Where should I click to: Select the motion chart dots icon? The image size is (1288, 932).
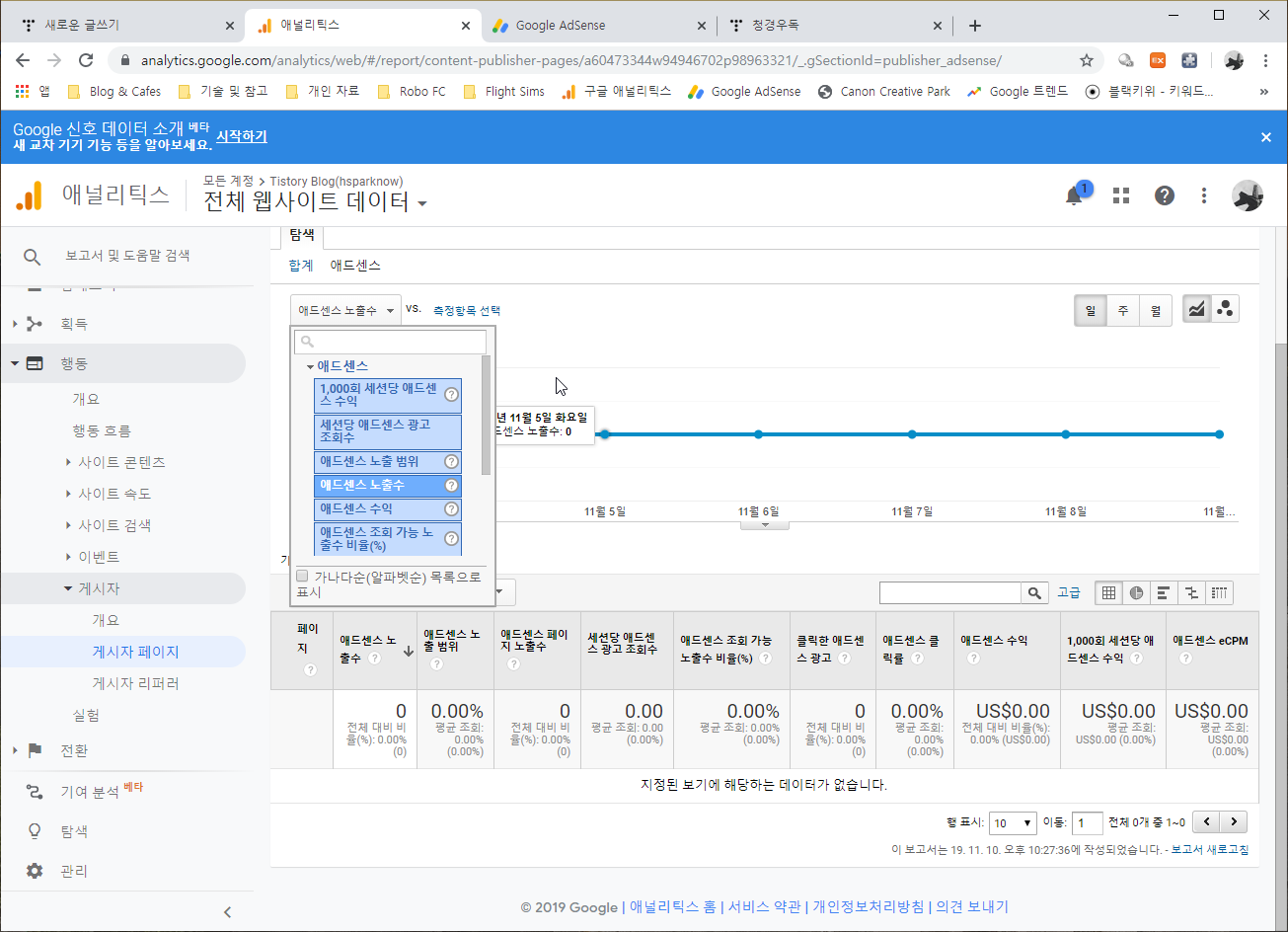click(x=1225, y=309)
